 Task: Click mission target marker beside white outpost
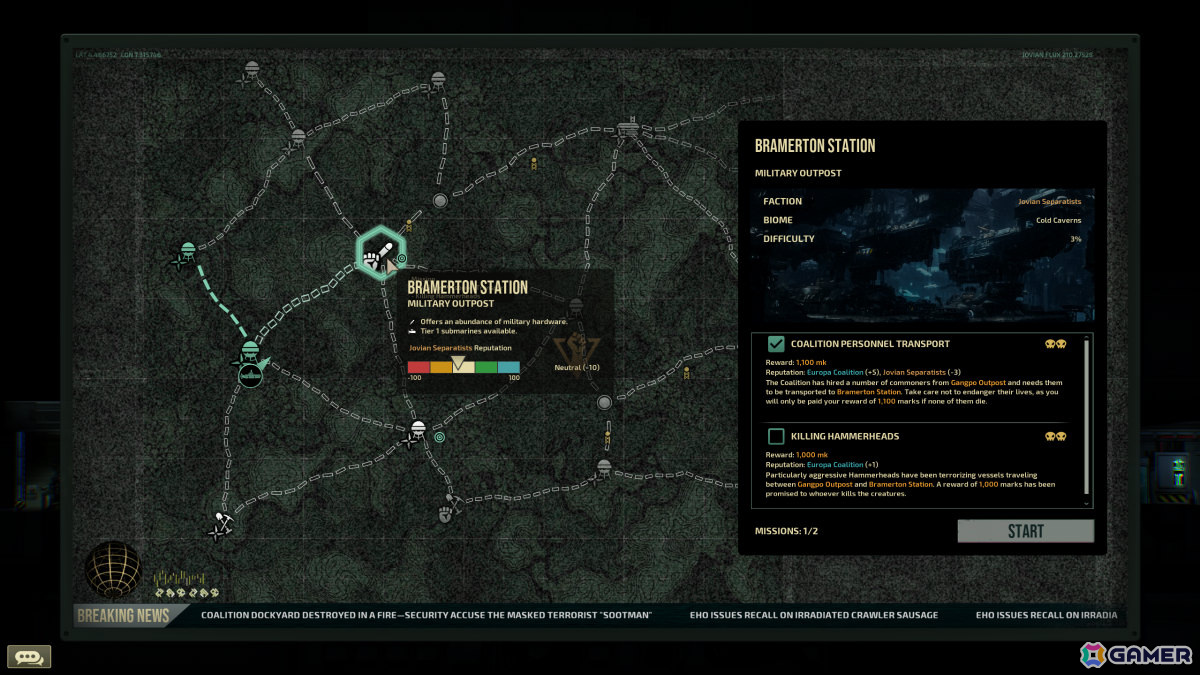(440, 437)
